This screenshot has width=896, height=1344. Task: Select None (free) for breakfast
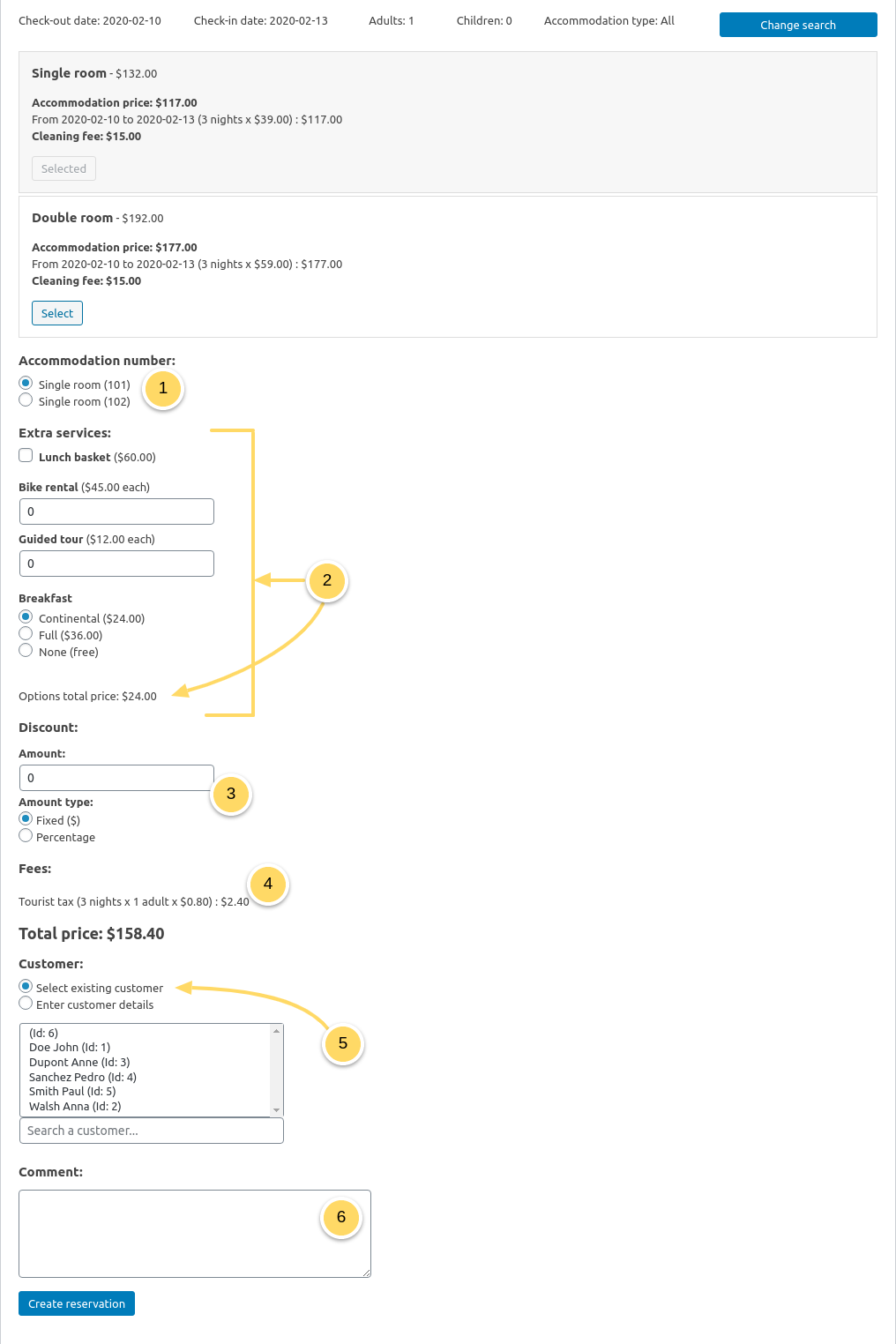(x=26, y=649)
